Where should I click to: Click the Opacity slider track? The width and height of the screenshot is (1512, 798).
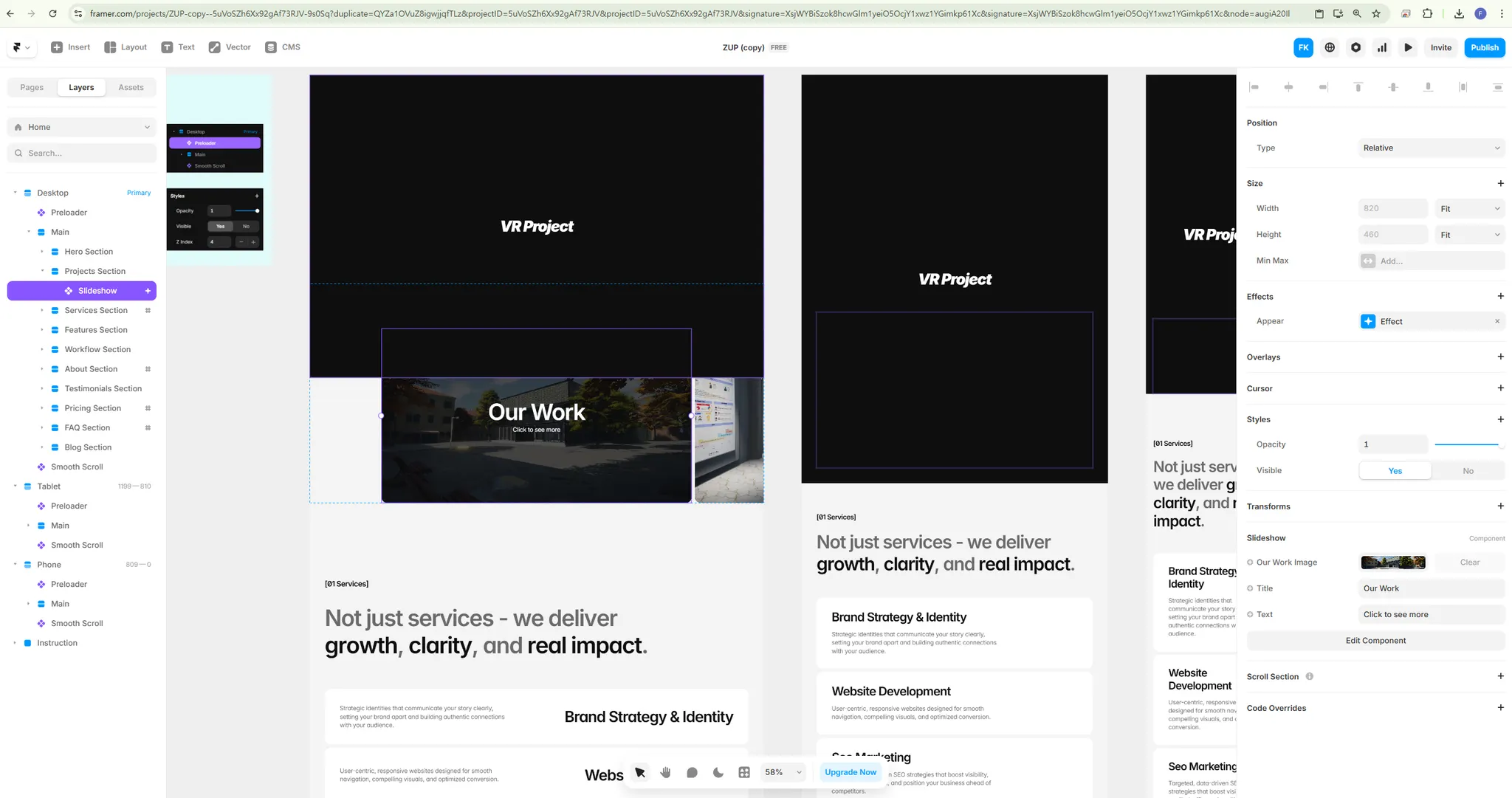[1465, 444]
